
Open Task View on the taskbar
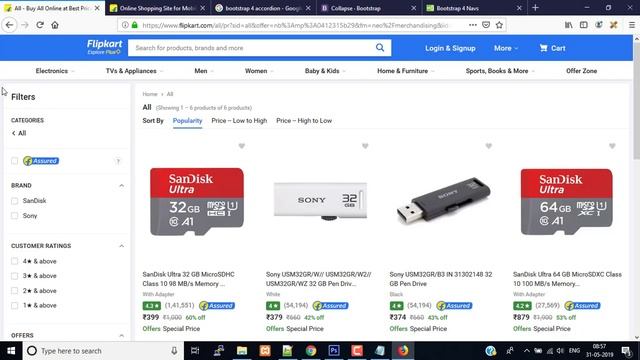(x=195, y=351)
